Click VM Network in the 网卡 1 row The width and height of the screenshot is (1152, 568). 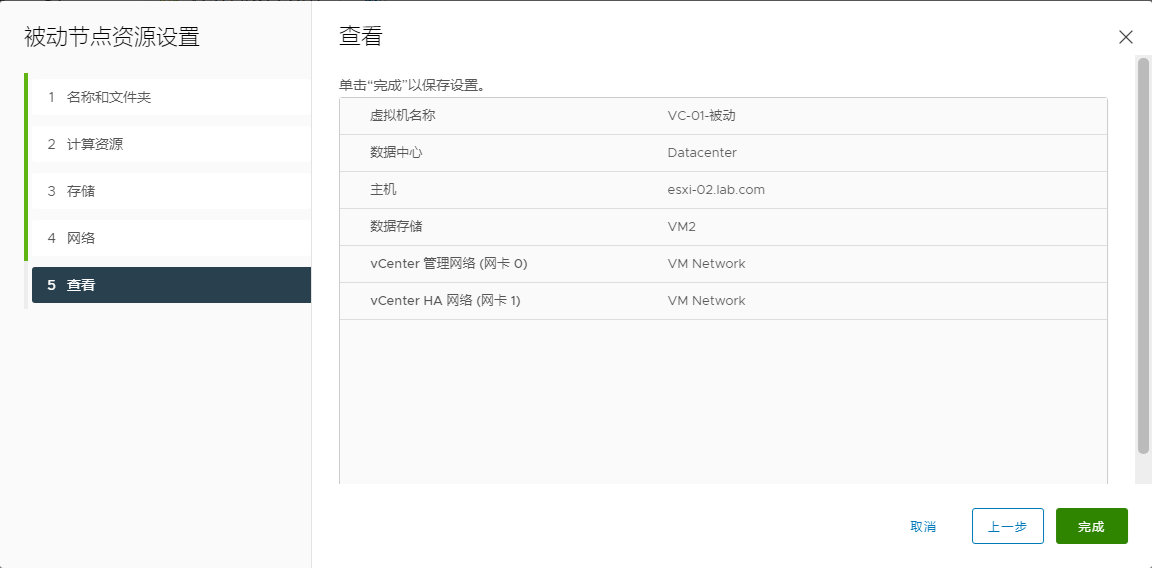706,301
